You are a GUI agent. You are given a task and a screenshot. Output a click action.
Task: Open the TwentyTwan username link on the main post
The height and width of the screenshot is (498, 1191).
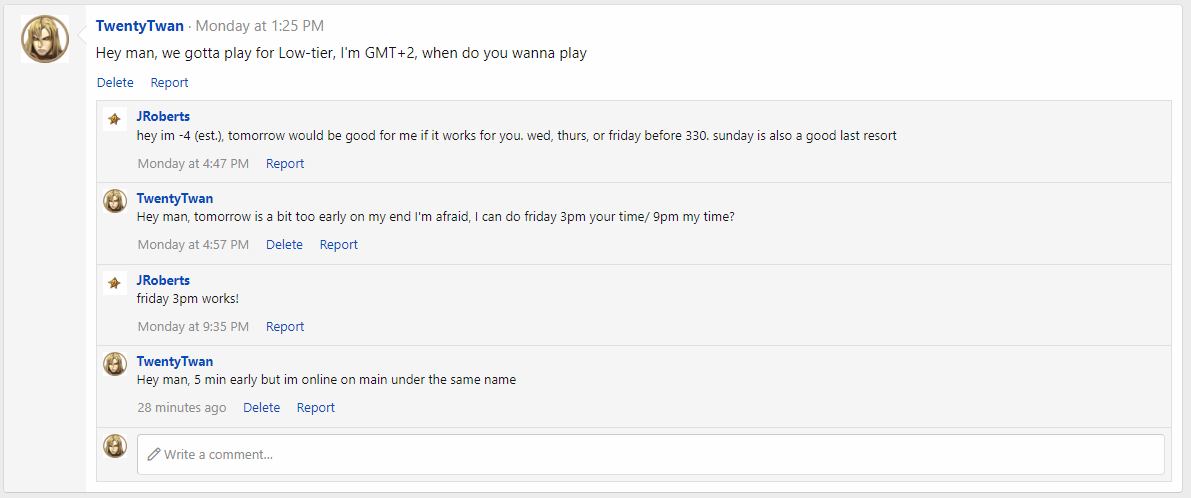tap(140, 26)
